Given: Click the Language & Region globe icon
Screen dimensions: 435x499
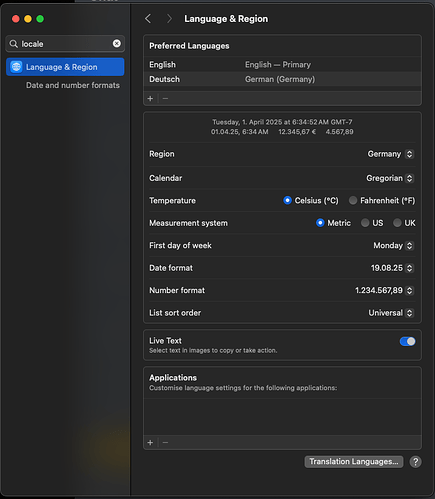Looking at the screenshot, I should click(16, 67).
